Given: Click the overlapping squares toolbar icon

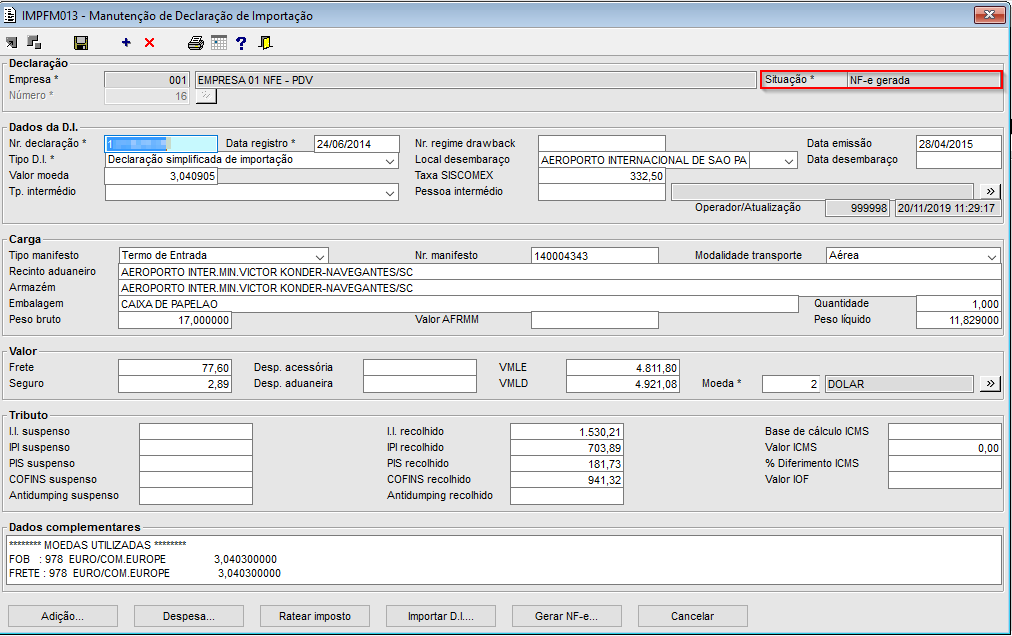Looking at the screenshot, I should pos(34,43).
